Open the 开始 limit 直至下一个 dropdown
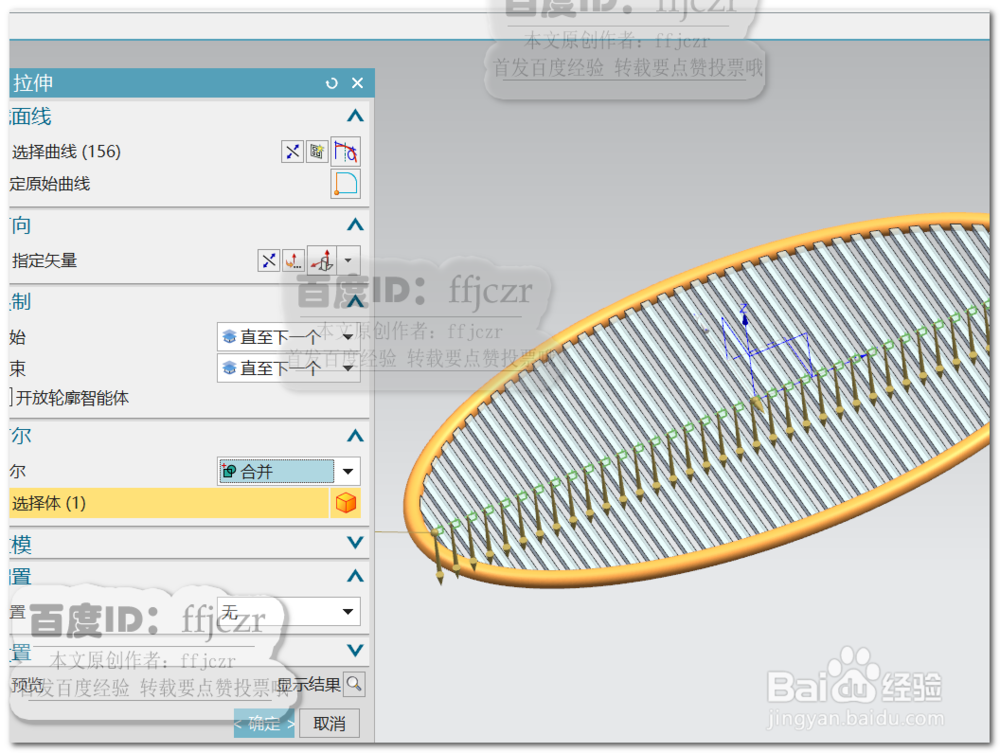The image size is (1000, 753). (x=288, y=337)
